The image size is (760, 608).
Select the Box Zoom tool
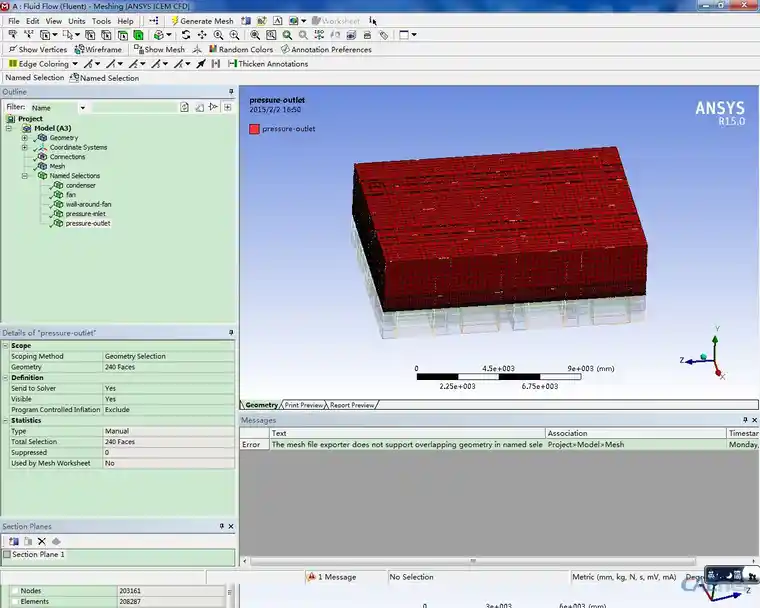tap(235, 35)
